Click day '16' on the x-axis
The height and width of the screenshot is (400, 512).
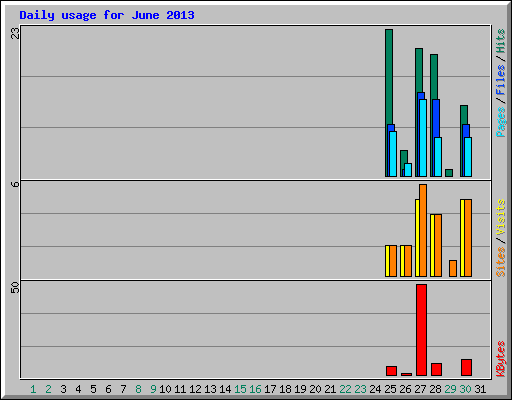(x=255, y=389)
